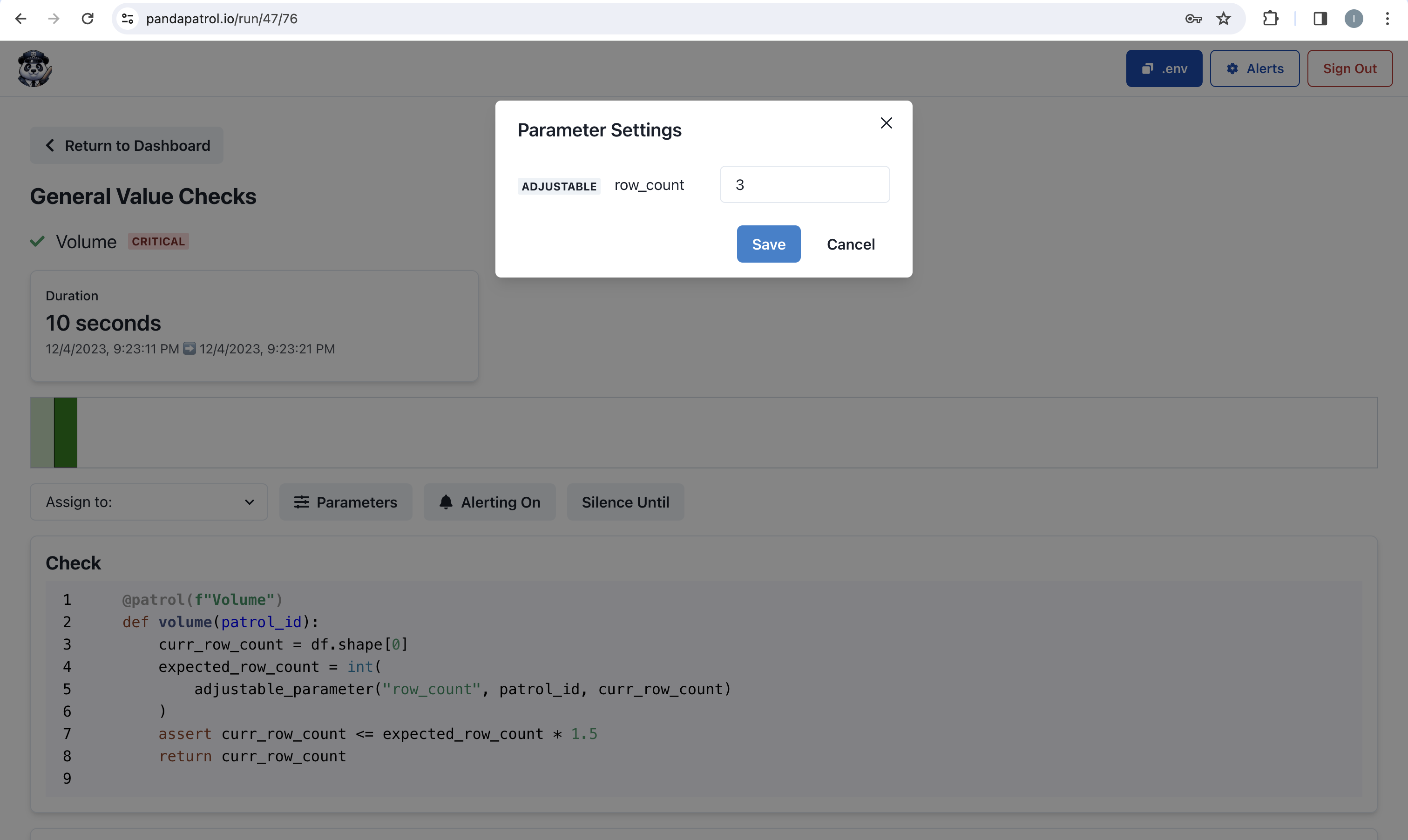Open the .env settings button
This screenshot has width=1408, height=840.
(x=1164, y=68)
